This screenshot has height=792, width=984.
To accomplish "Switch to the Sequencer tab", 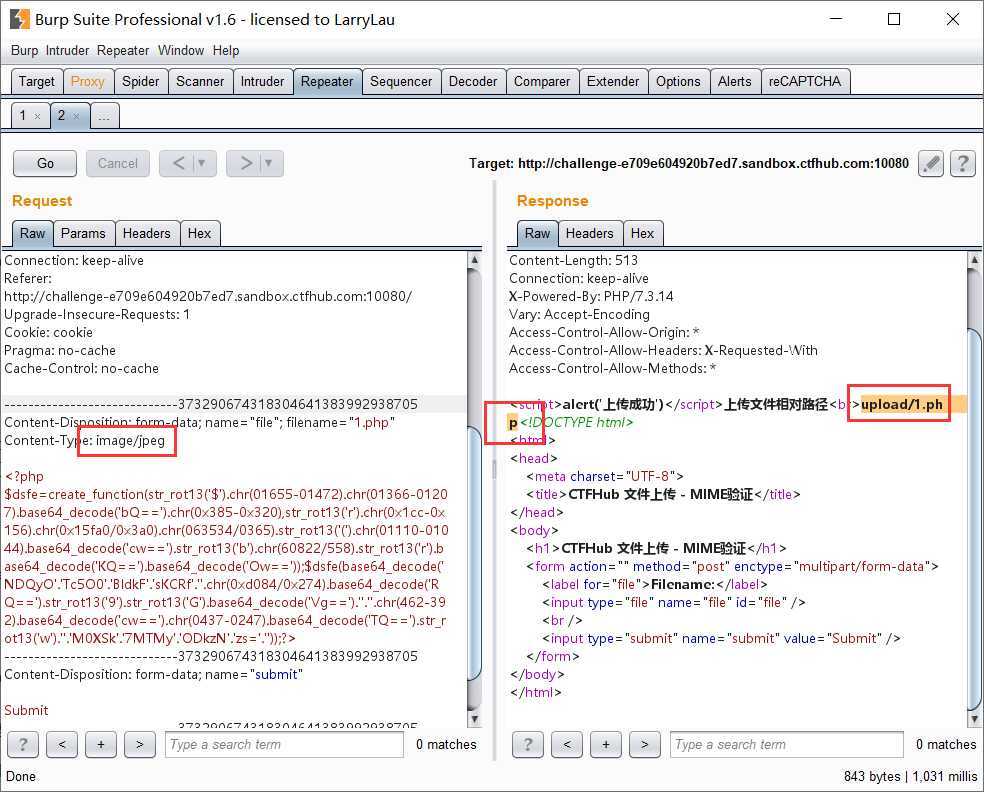I will point(401,82).
